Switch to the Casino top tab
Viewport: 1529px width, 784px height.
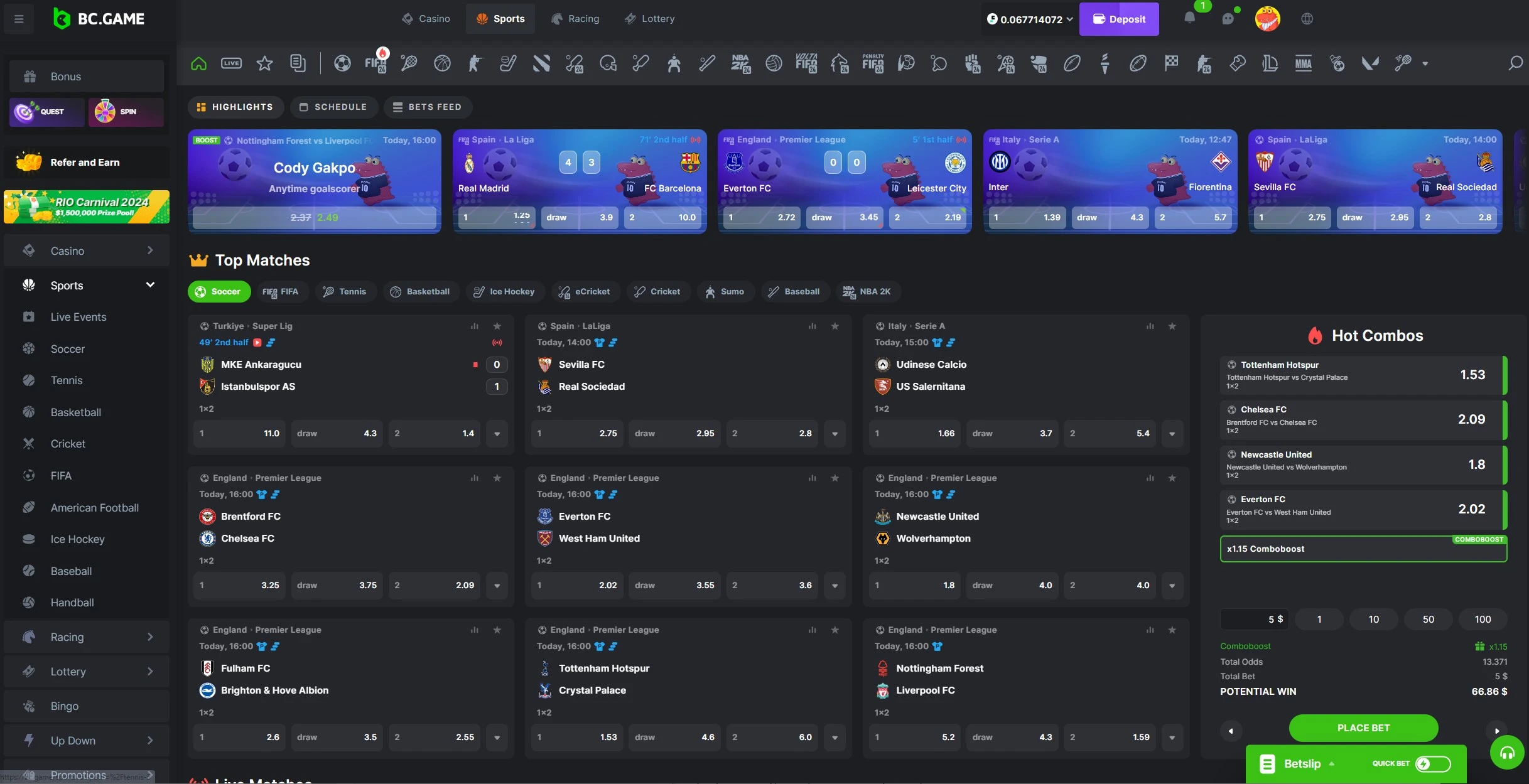pos(426,19)
